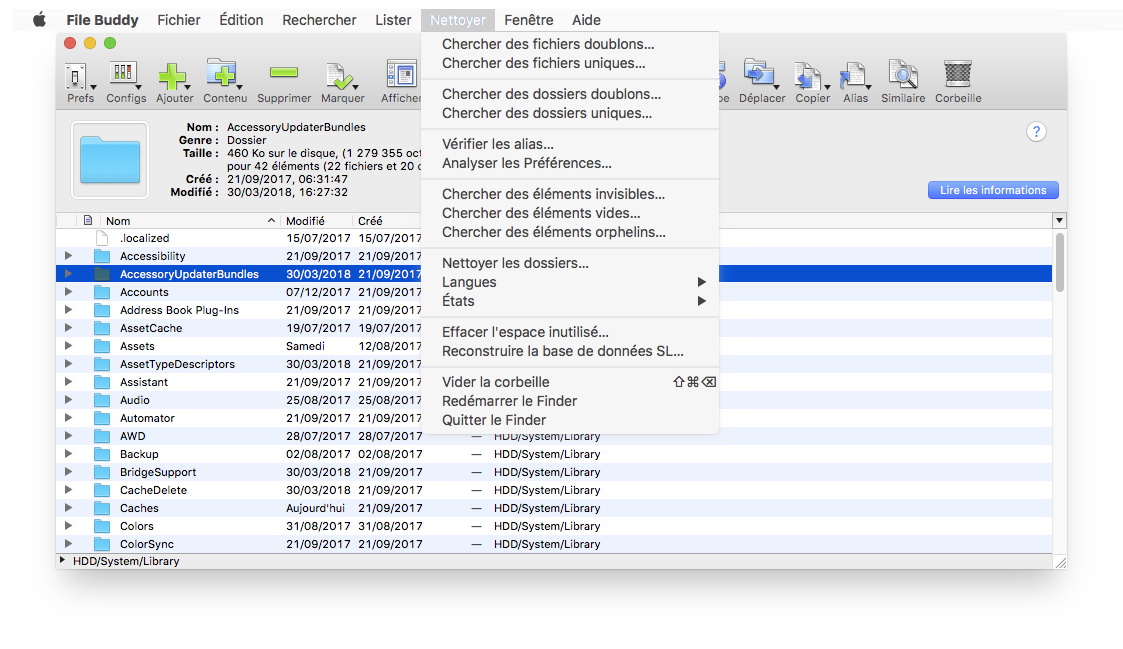Sort by the Créé column header

coord(387,221)
